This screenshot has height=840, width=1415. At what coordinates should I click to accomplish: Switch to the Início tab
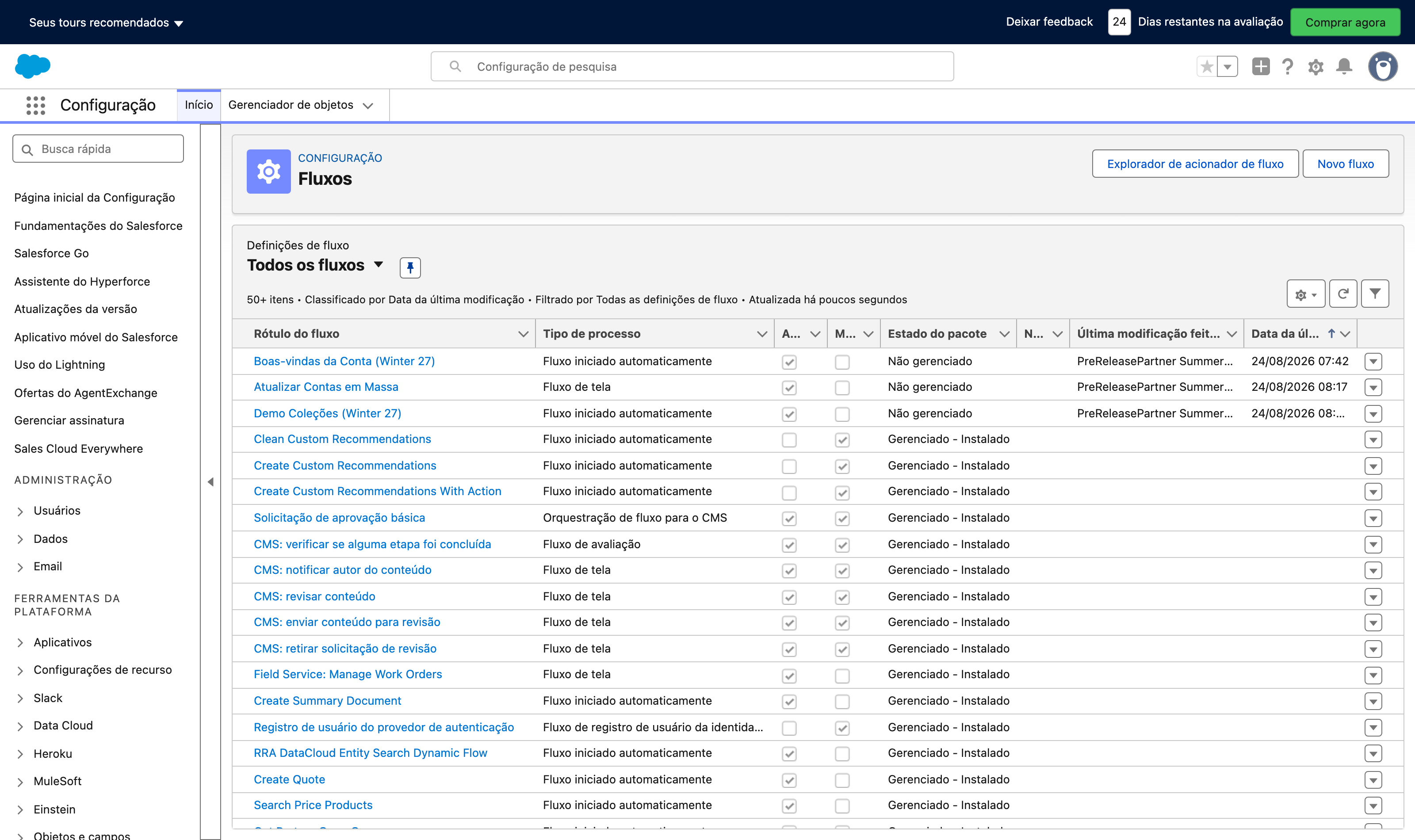pyautogui.click(x=199, y=105)
